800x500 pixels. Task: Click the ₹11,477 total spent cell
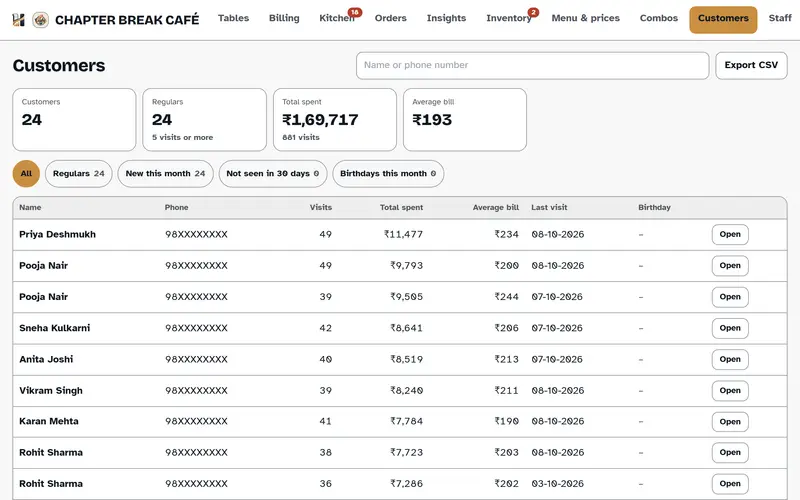click(403, 235)
